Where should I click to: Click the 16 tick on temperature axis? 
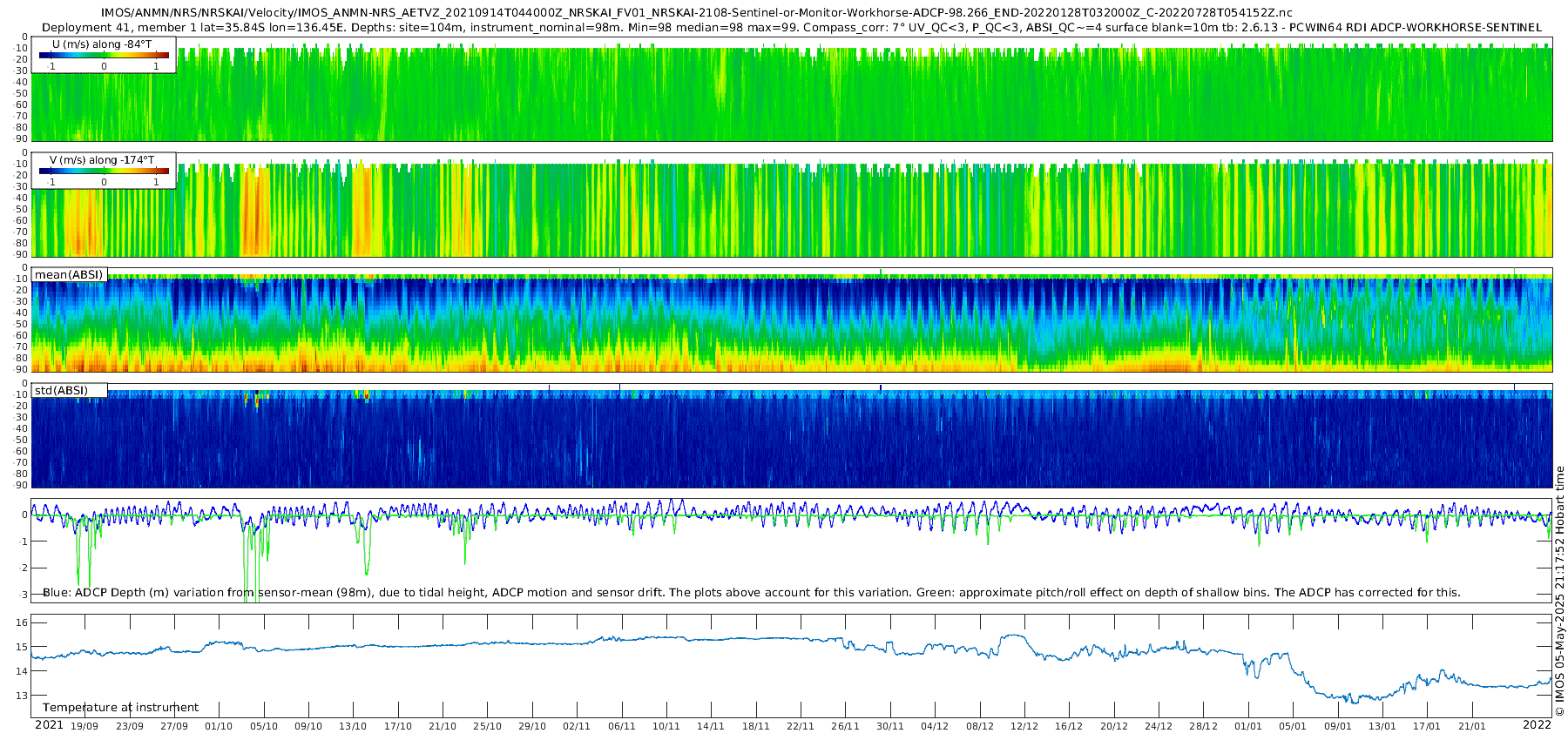click(x=22, y=622)
